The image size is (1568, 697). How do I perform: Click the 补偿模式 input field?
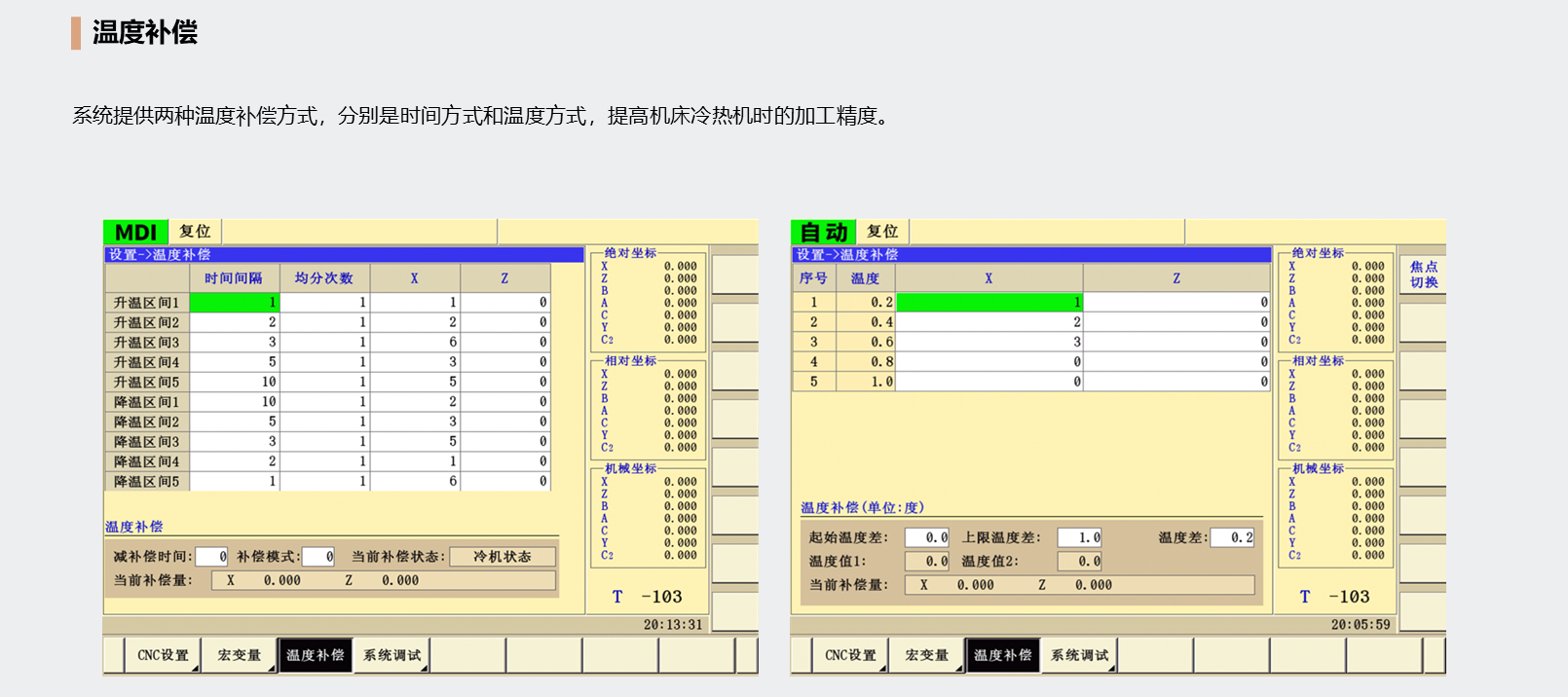tap(318, 557)
